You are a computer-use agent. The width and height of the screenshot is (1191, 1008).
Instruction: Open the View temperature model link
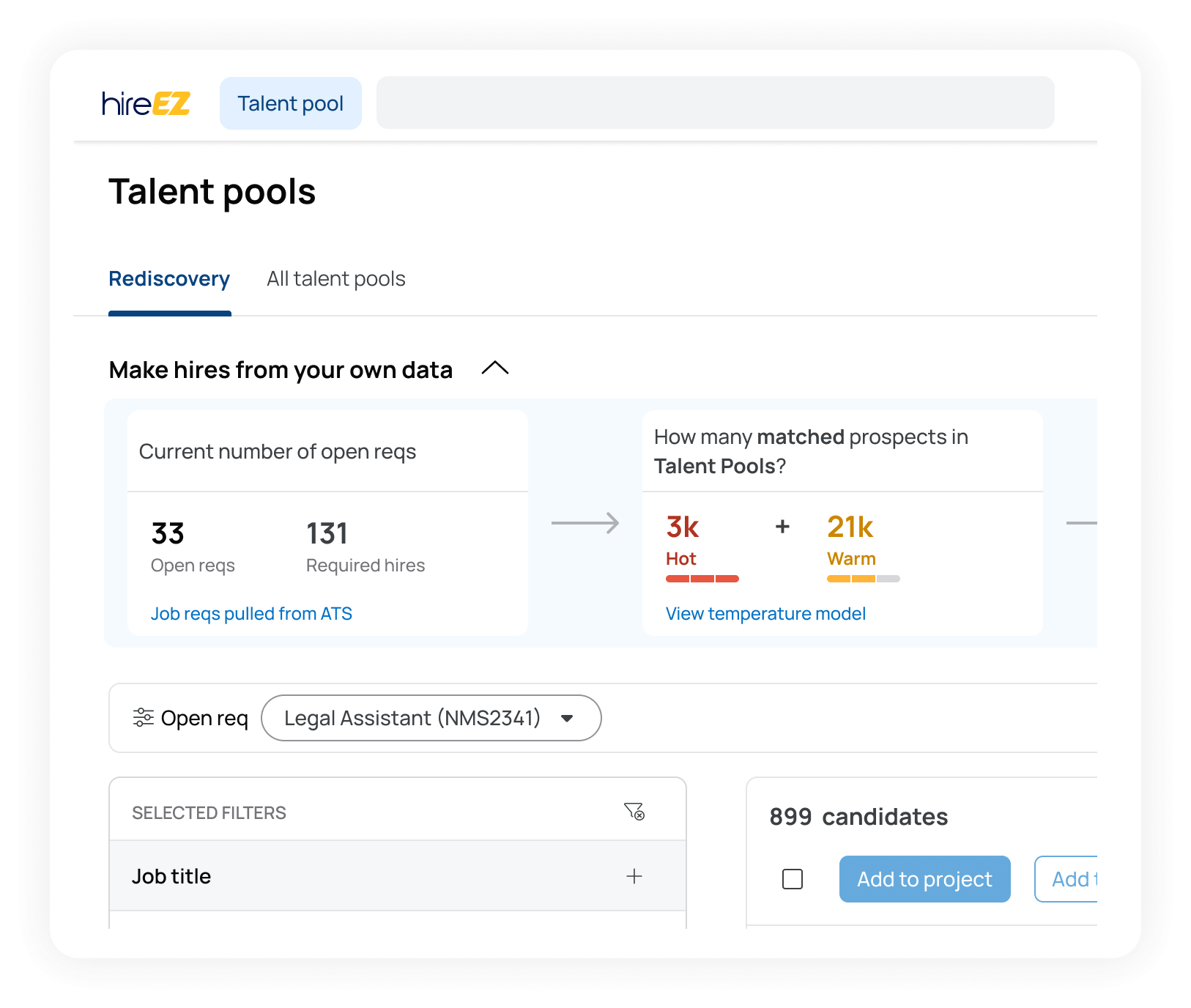pos(765,613)
